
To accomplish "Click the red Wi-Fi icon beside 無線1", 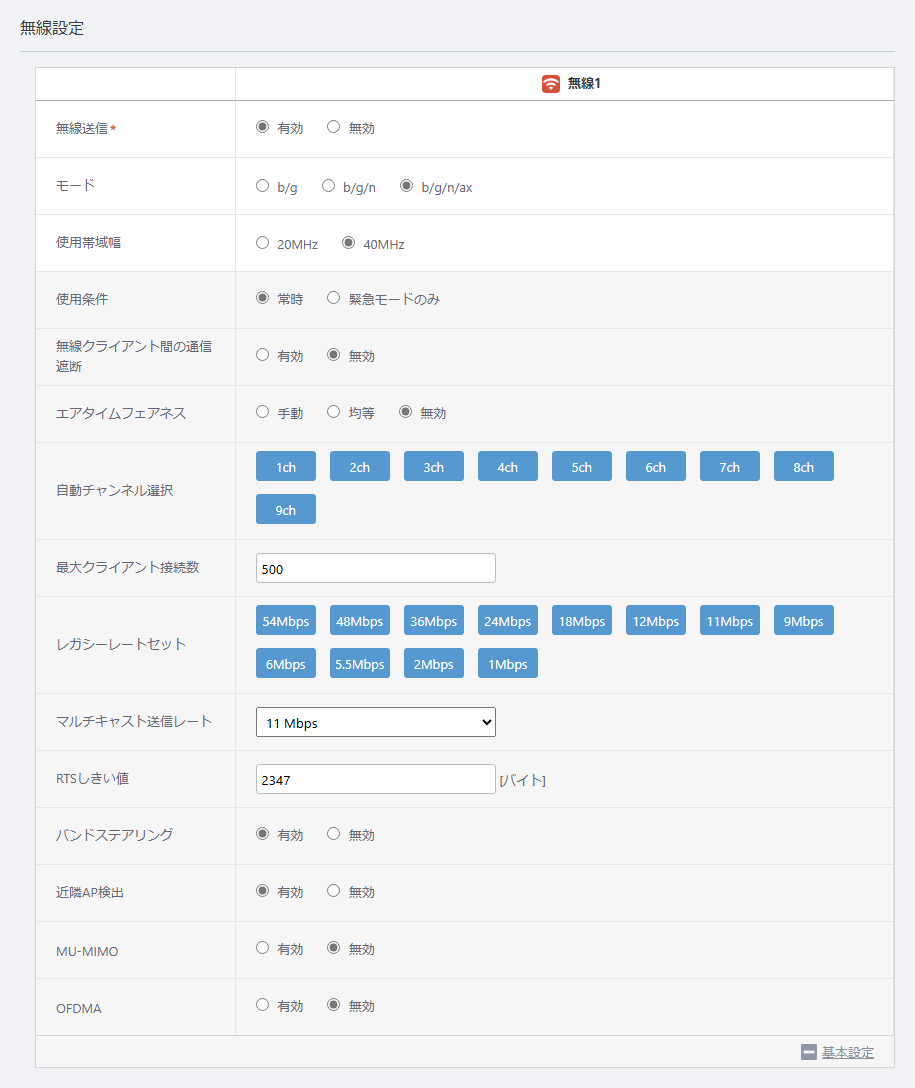I will pos(551,84).
